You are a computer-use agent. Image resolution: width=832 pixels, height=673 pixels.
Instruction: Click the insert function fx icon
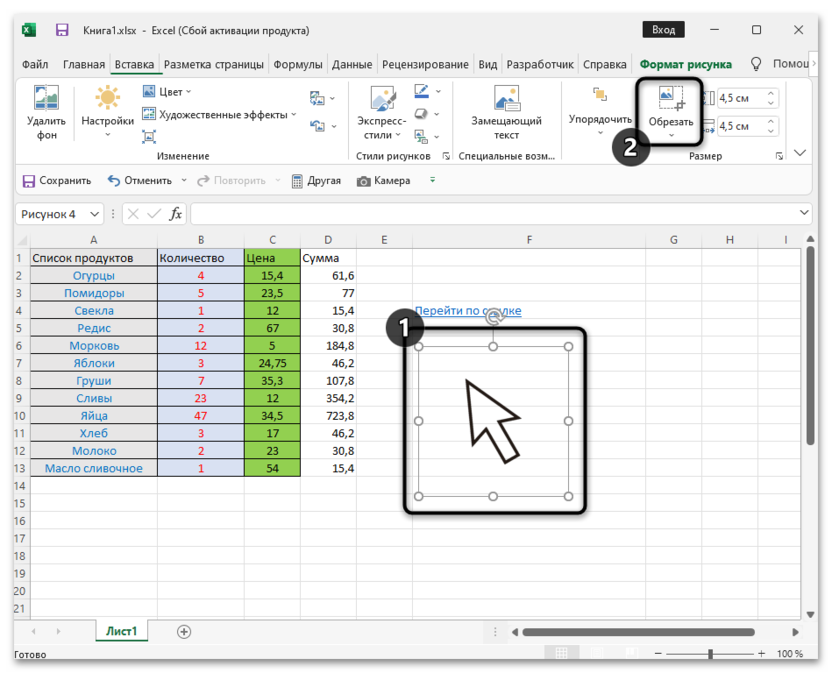(176, 214)
